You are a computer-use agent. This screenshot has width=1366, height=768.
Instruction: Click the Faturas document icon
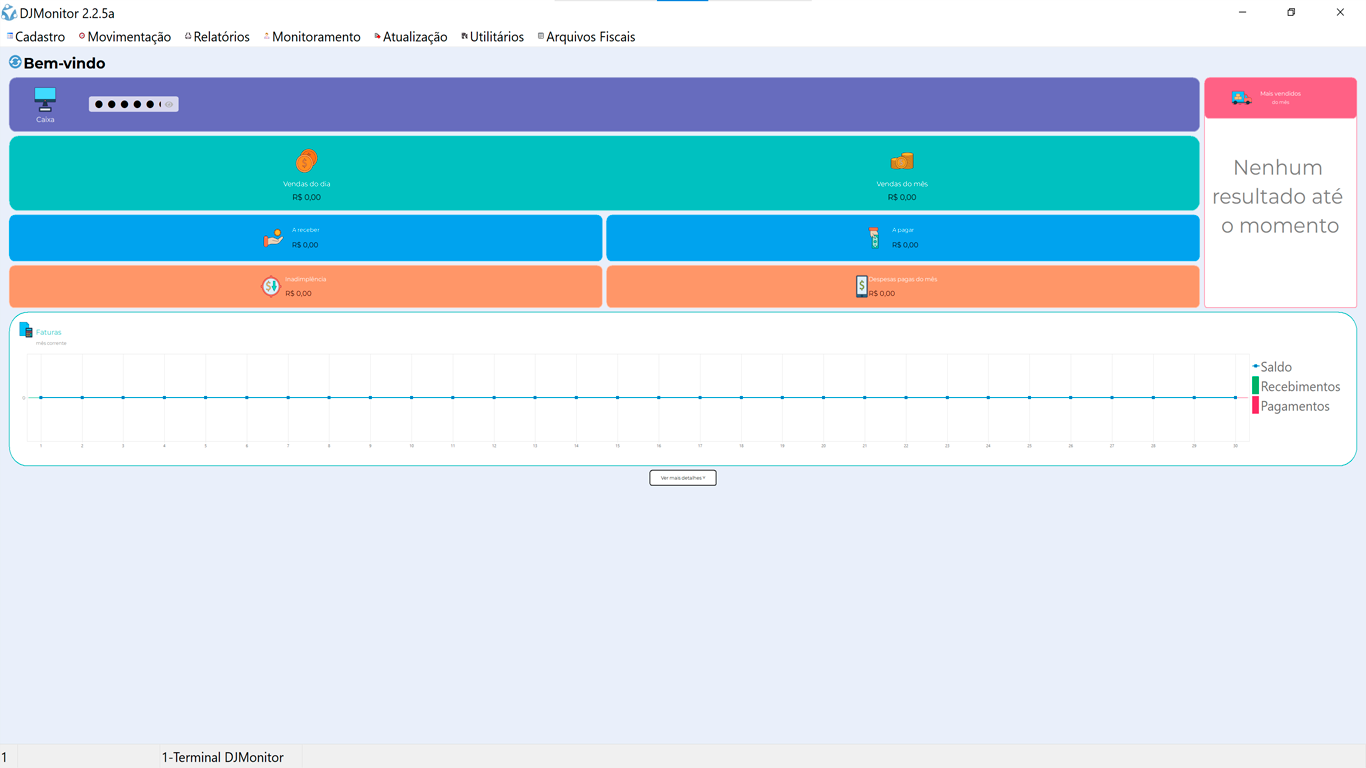pyautogui.click(x=26, y=330)
